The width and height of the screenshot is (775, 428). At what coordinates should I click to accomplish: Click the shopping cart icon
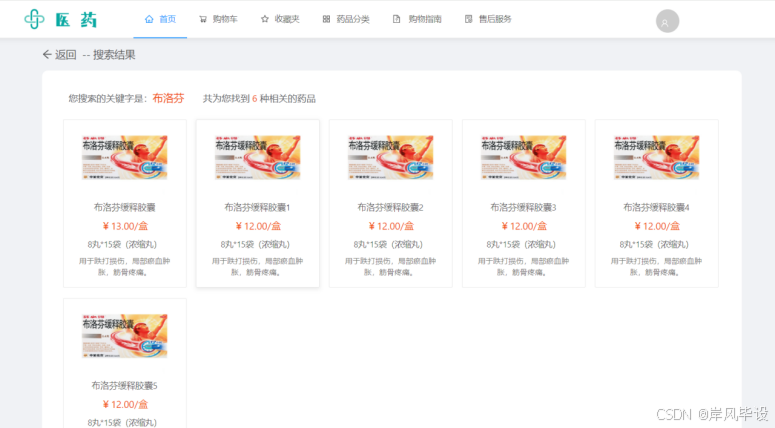click(x=203, y=19)
